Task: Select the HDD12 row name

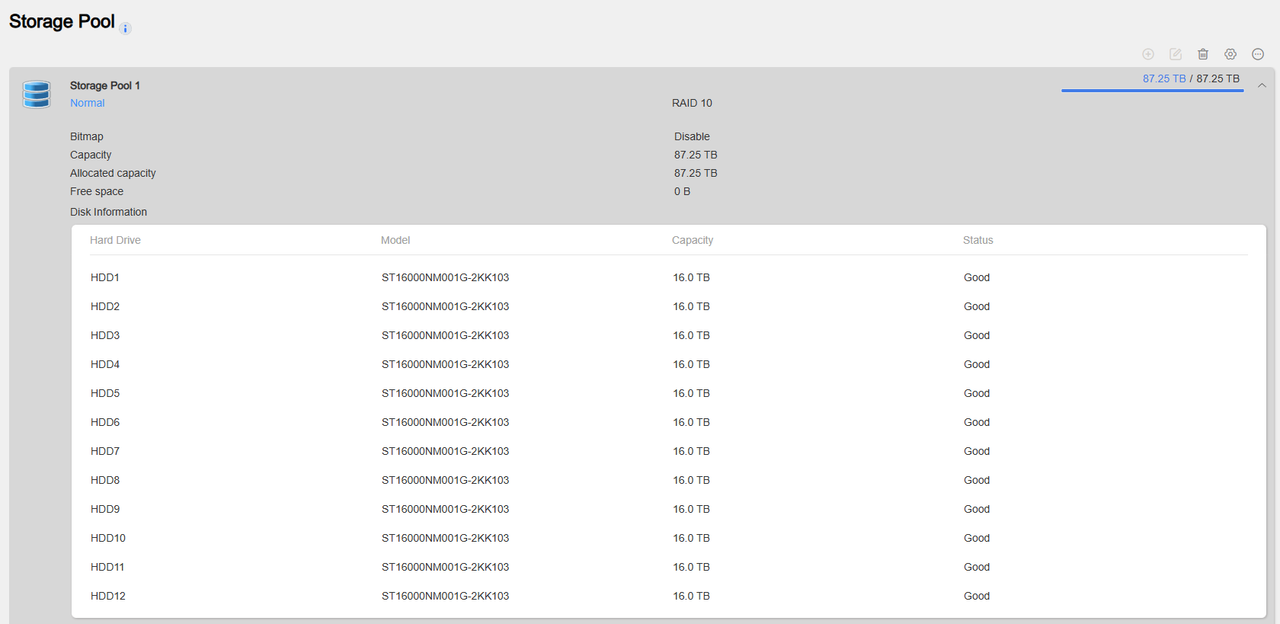Action: 108,596
